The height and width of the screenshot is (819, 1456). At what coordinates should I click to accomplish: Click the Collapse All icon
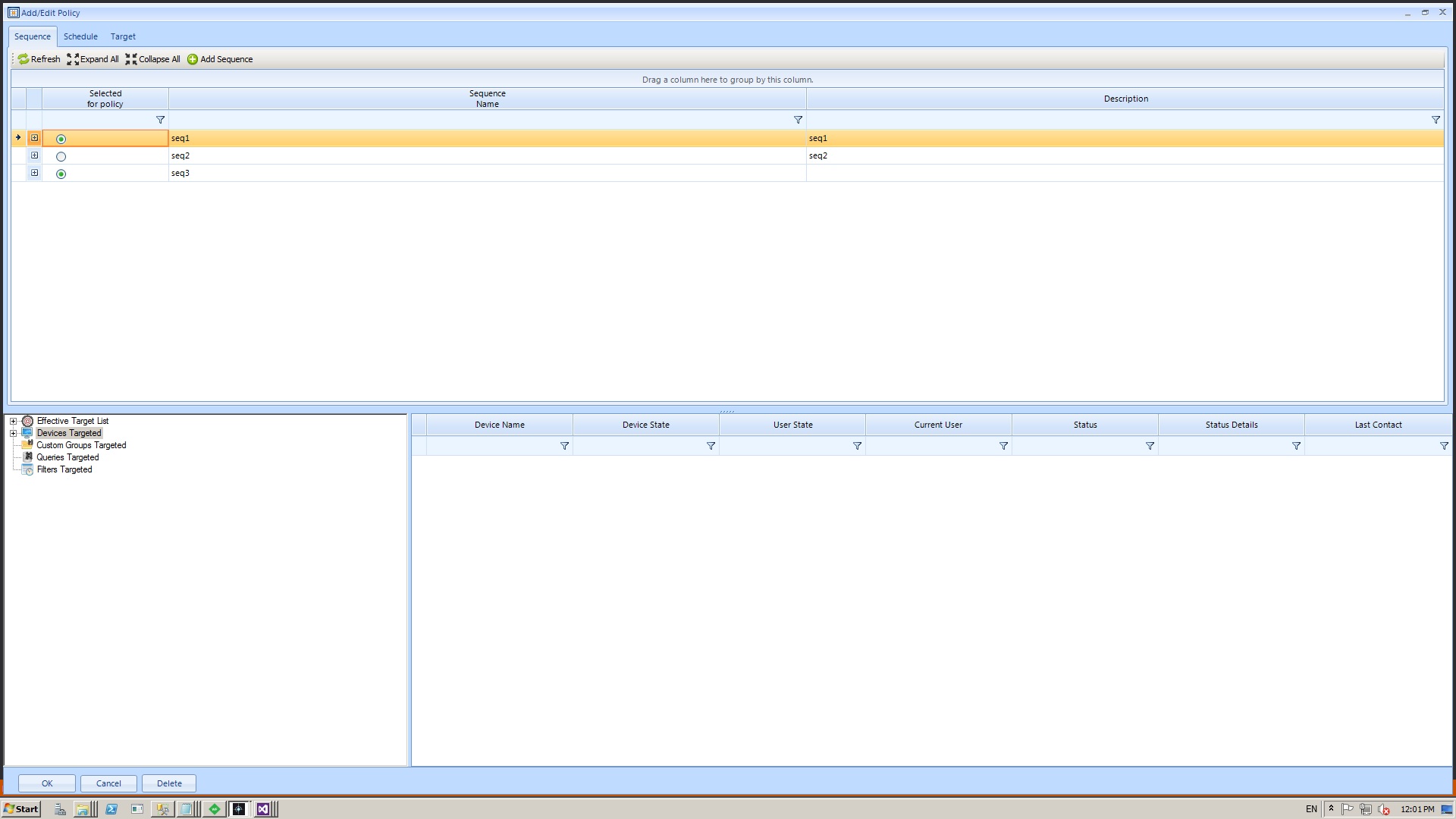coord(131,59)
